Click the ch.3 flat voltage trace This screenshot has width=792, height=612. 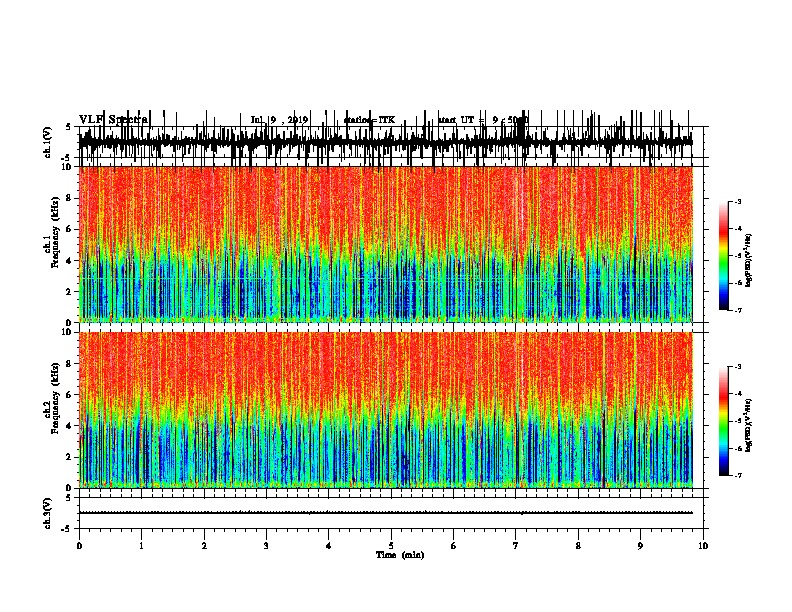pos(386,513)
